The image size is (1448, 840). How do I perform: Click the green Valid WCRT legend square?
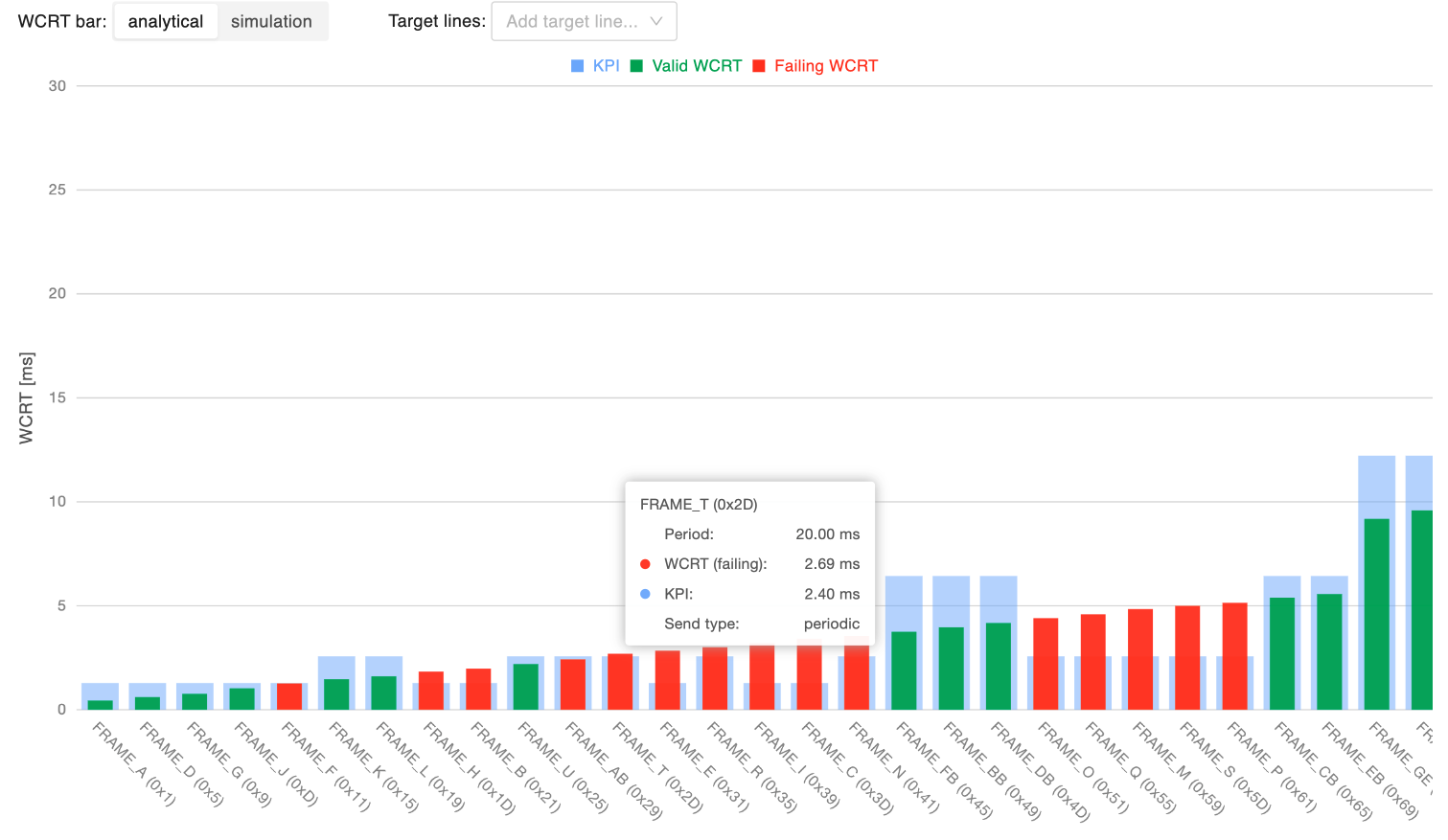636,66
